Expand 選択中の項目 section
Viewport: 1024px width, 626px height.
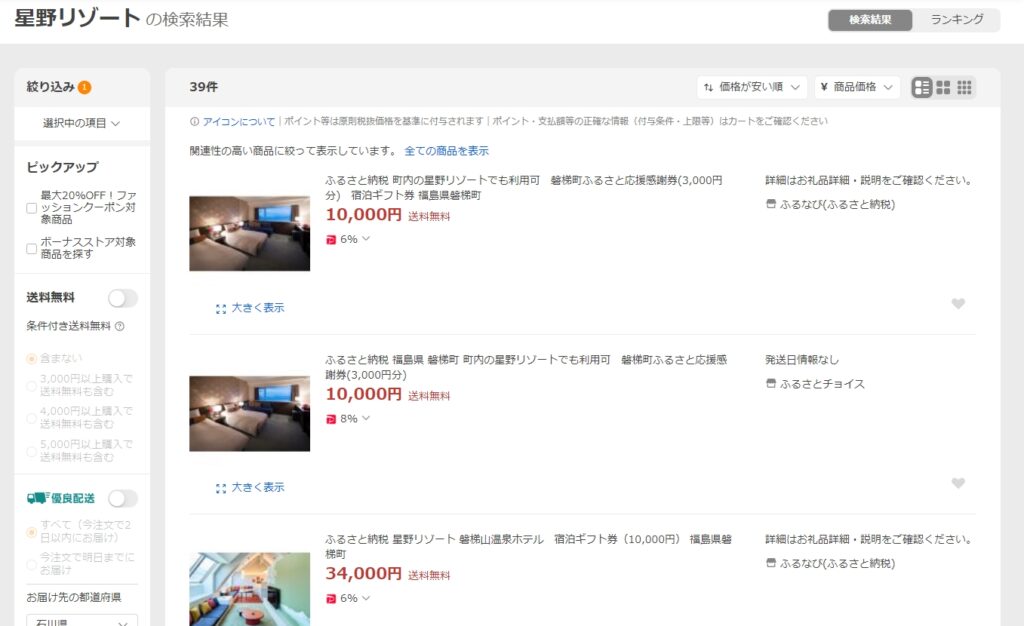pyautogui.click(x=82, y=123)
